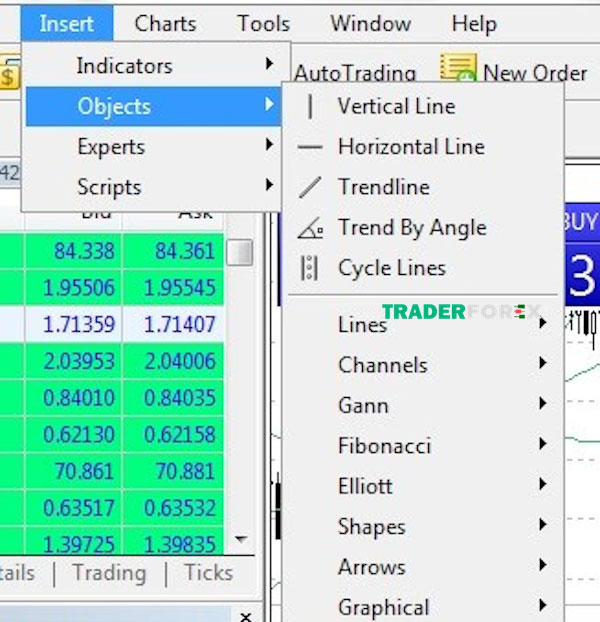Select ask value 0.63532
The height and width of the screenshot is (622, 600).
pos(180,508)
